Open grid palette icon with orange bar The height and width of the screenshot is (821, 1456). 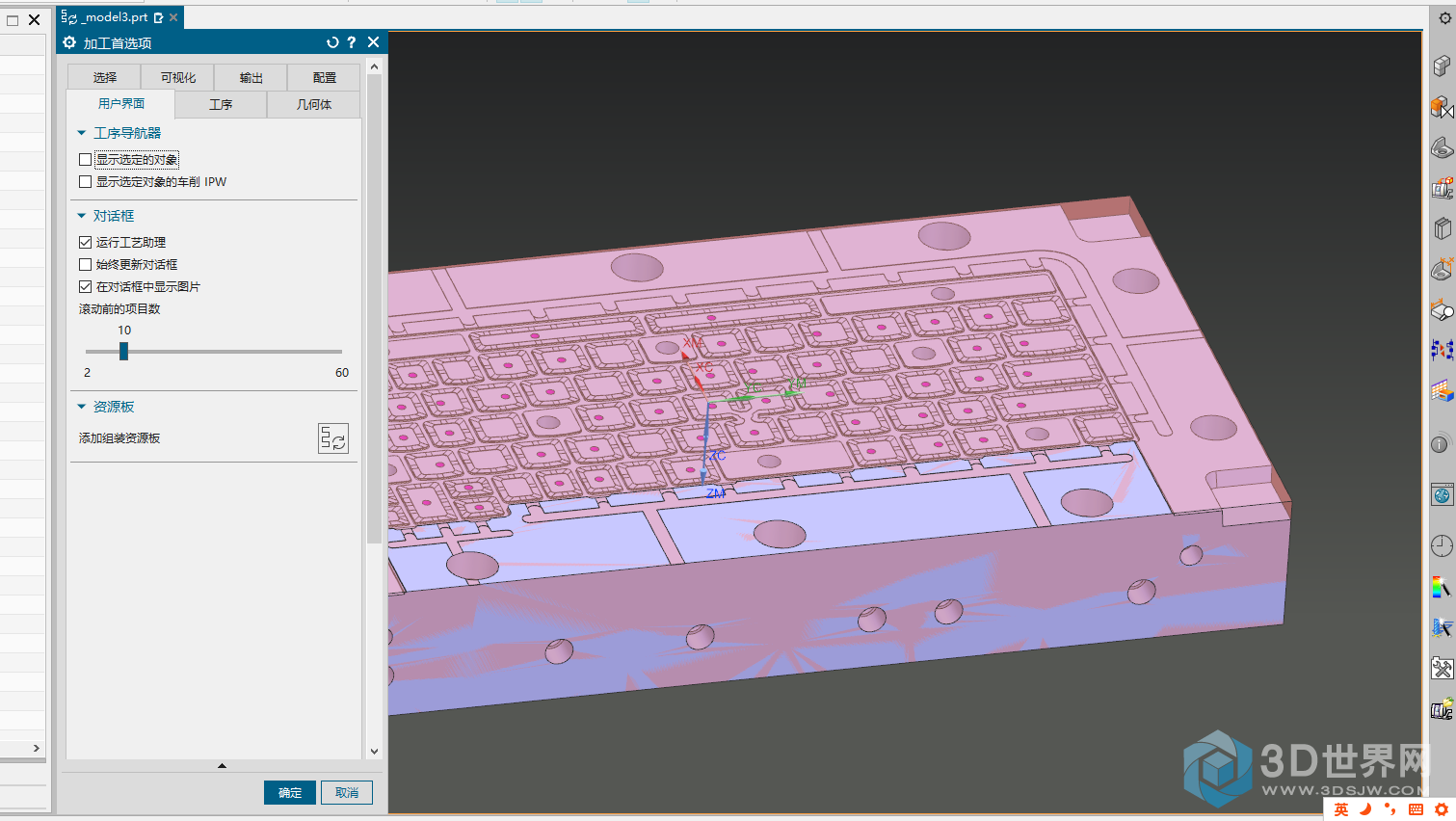pos(1442,390)
